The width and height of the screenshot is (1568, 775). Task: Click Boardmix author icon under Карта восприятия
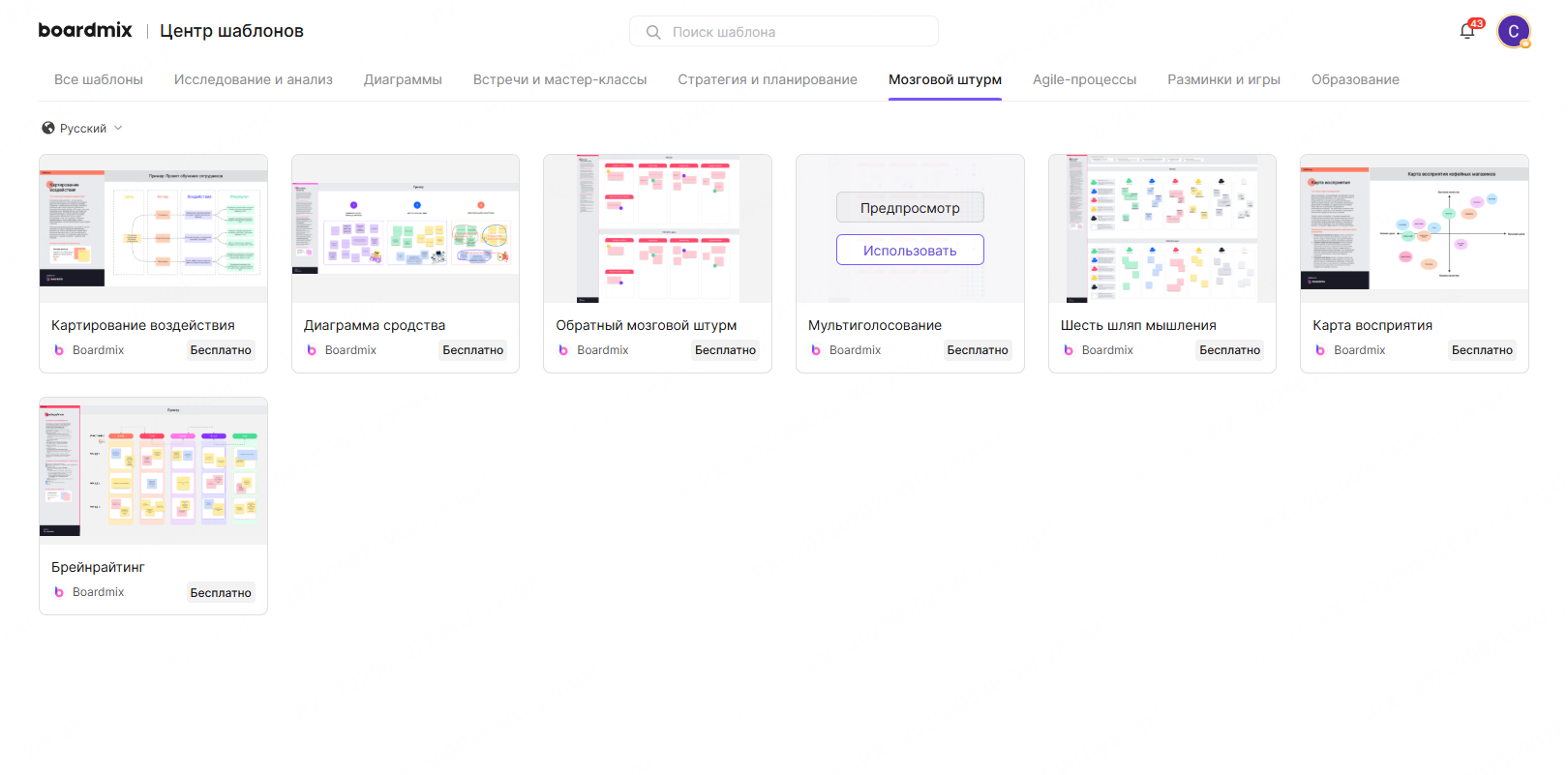coord(1320,350)
